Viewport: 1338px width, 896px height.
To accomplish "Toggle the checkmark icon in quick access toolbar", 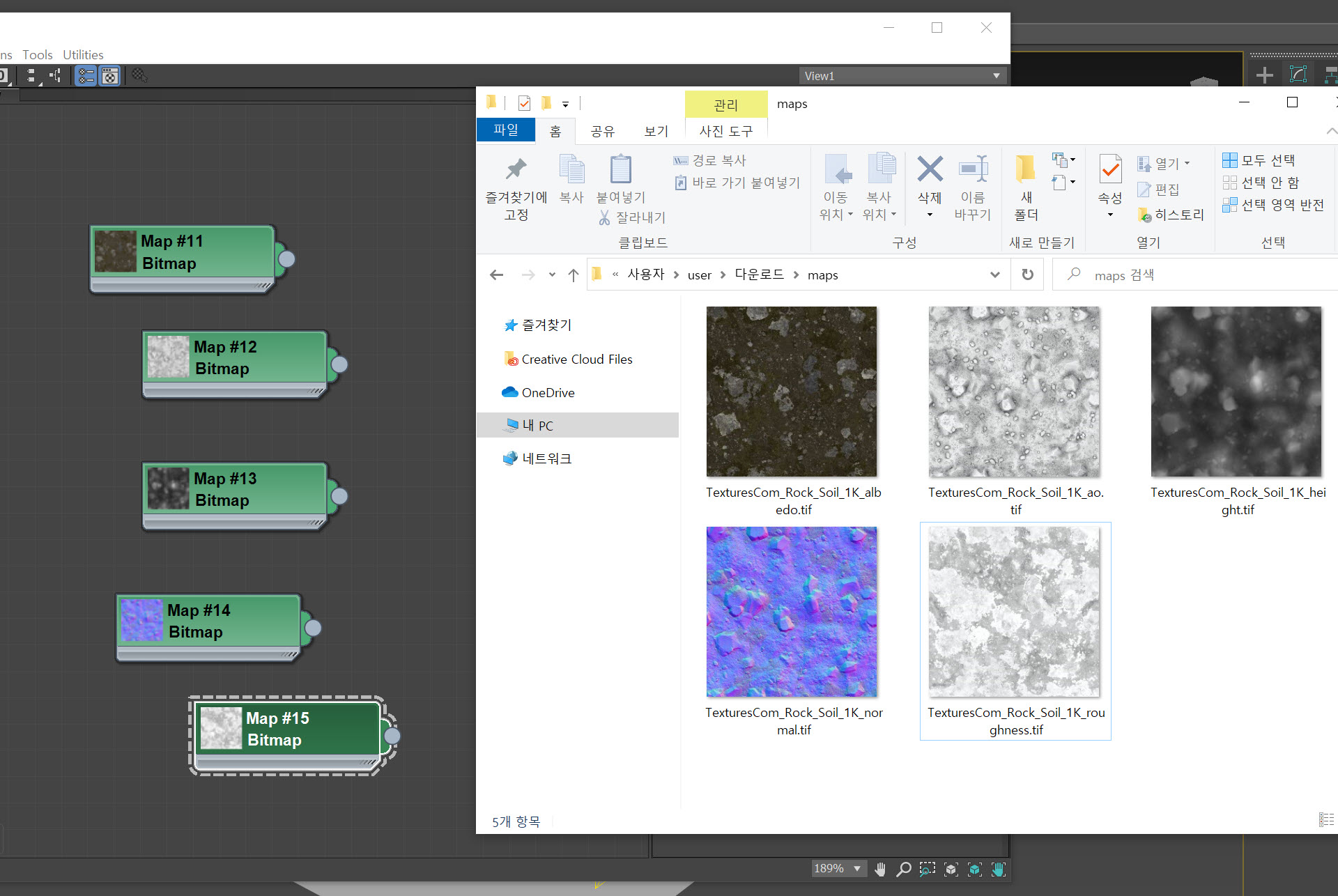I will point(525,104).
